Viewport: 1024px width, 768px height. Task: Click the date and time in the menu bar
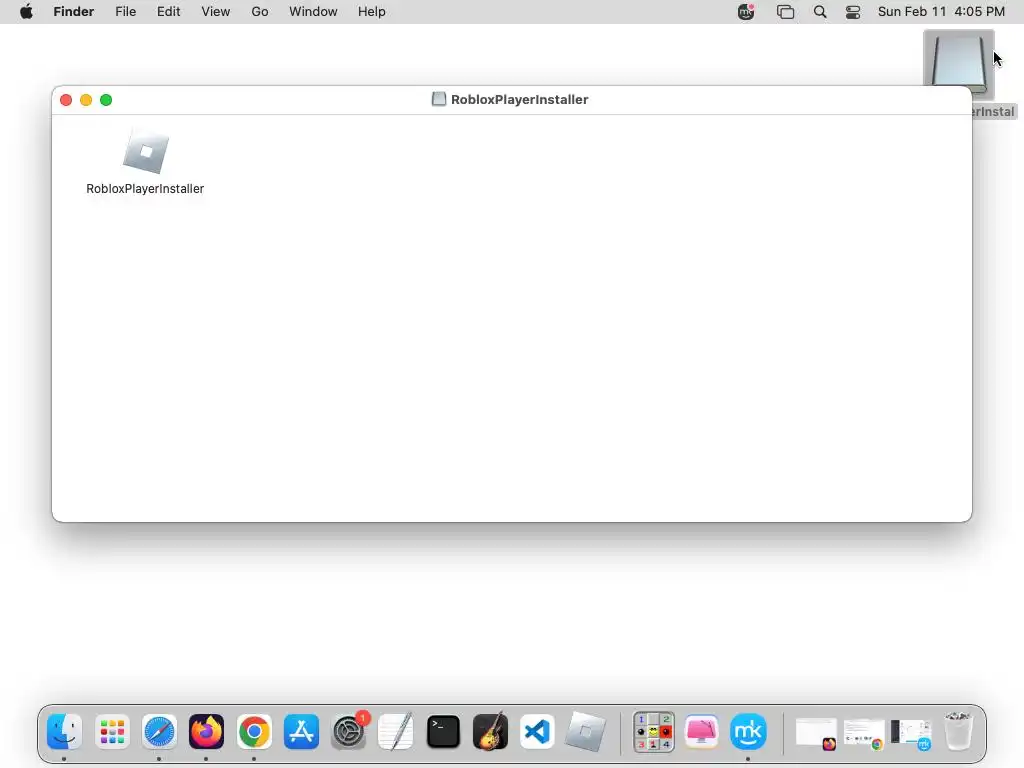941,12
